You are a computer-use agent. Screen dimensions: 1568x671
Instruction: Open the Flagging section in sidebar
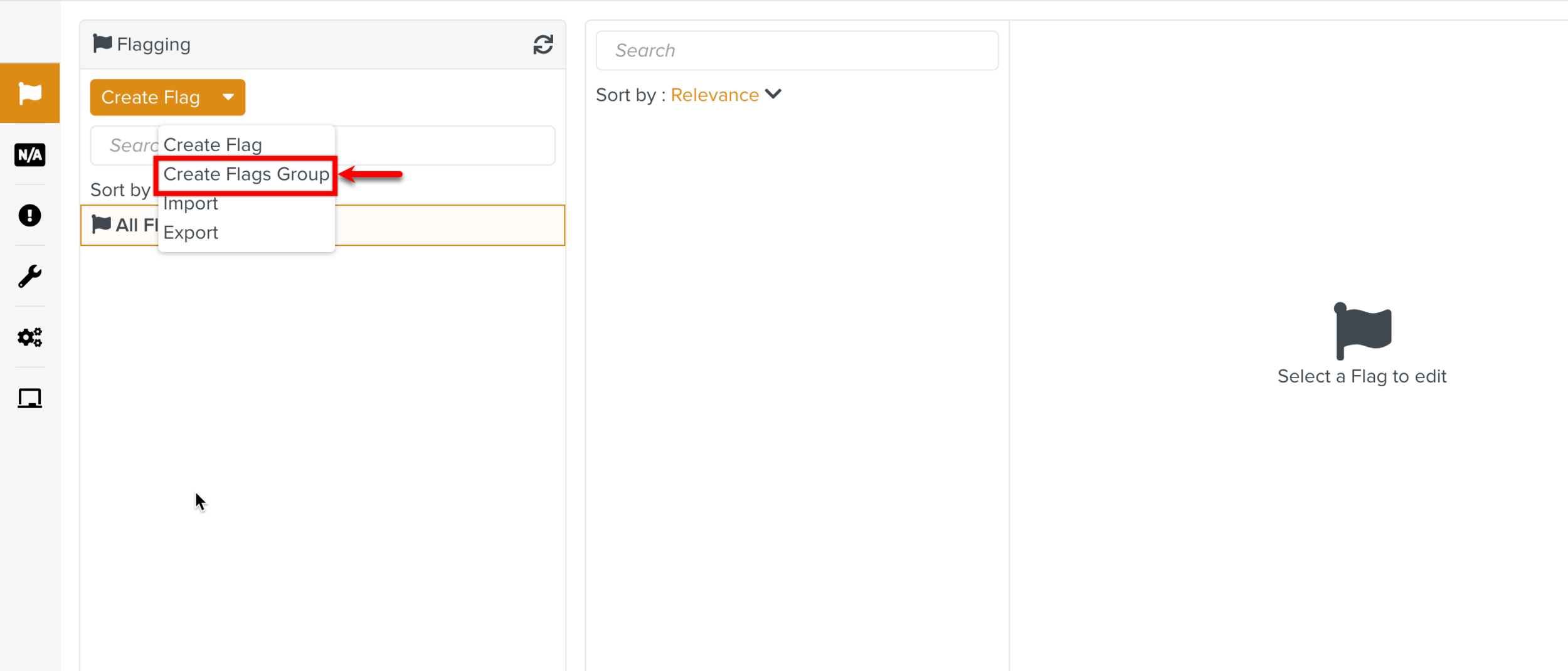pyautogui.click(x=29, y=93)
